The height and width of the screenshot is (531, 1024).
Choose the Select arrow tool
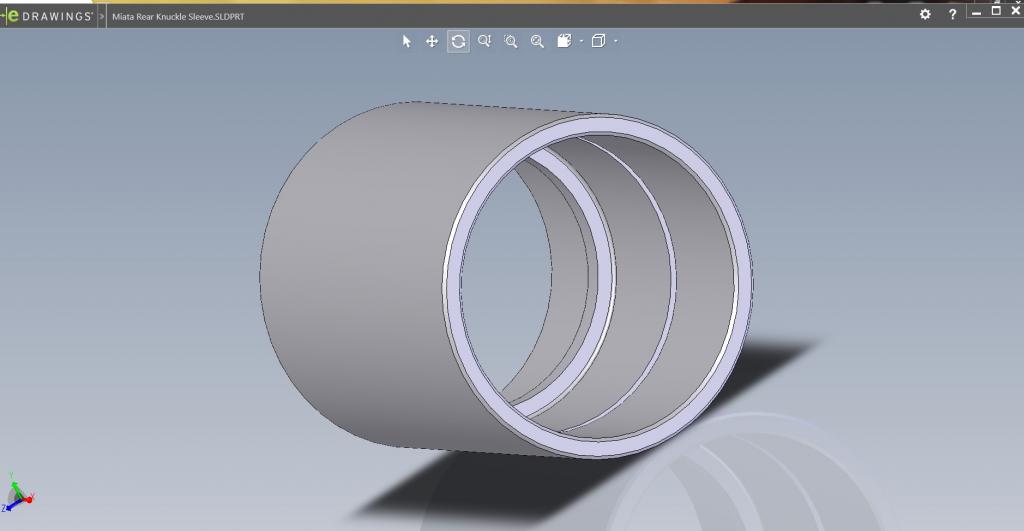[x=406, y=42]
